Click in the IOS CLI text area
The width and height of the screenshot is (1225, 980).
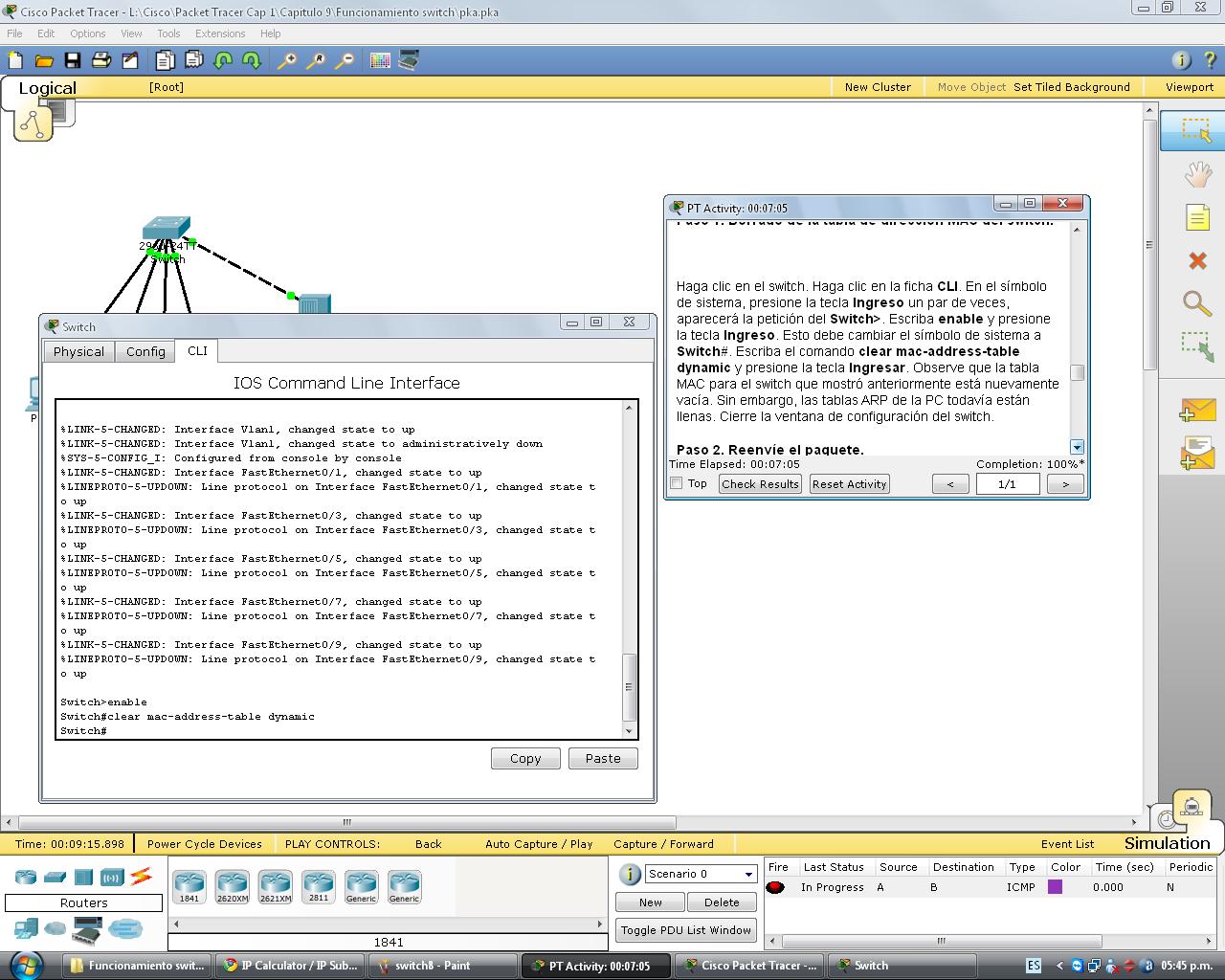tap(340, 569)
